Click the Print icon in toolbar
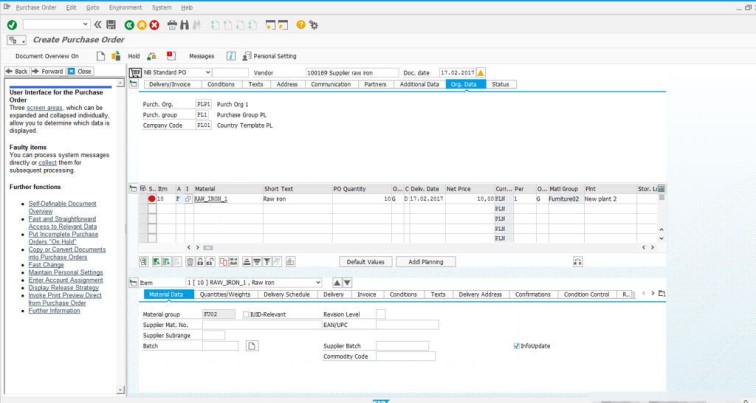The width and height of the screenshot is (756, 403). 172,24
